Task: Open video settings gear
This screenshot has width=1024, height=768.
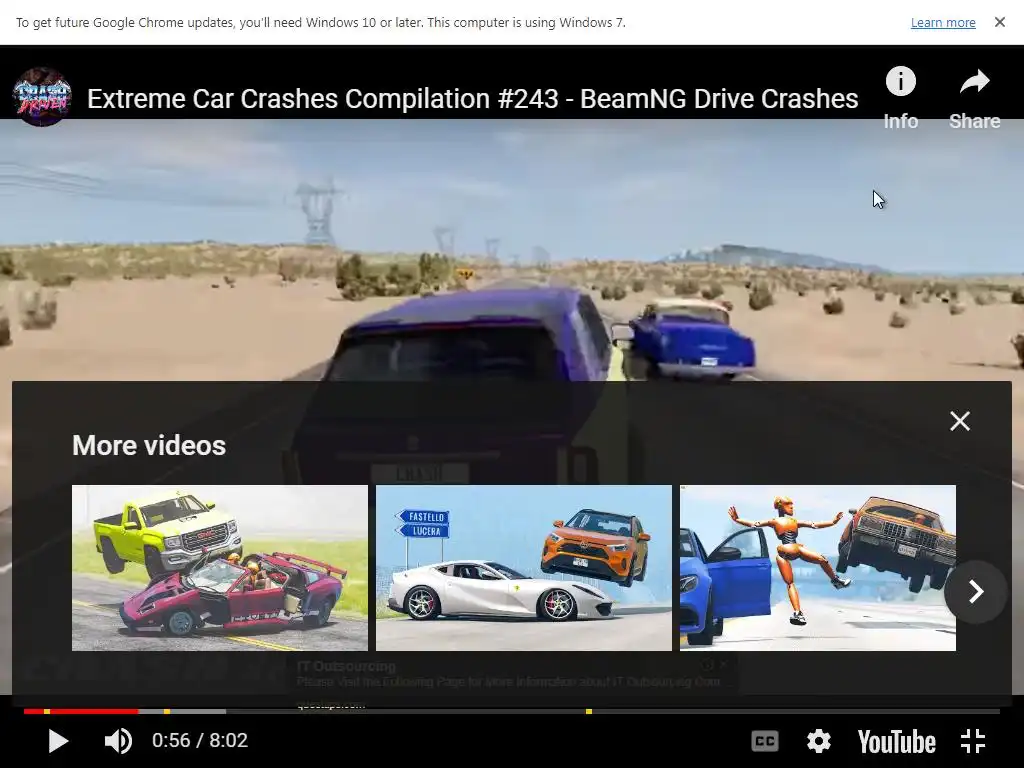Action: click(x=818, y=741)
